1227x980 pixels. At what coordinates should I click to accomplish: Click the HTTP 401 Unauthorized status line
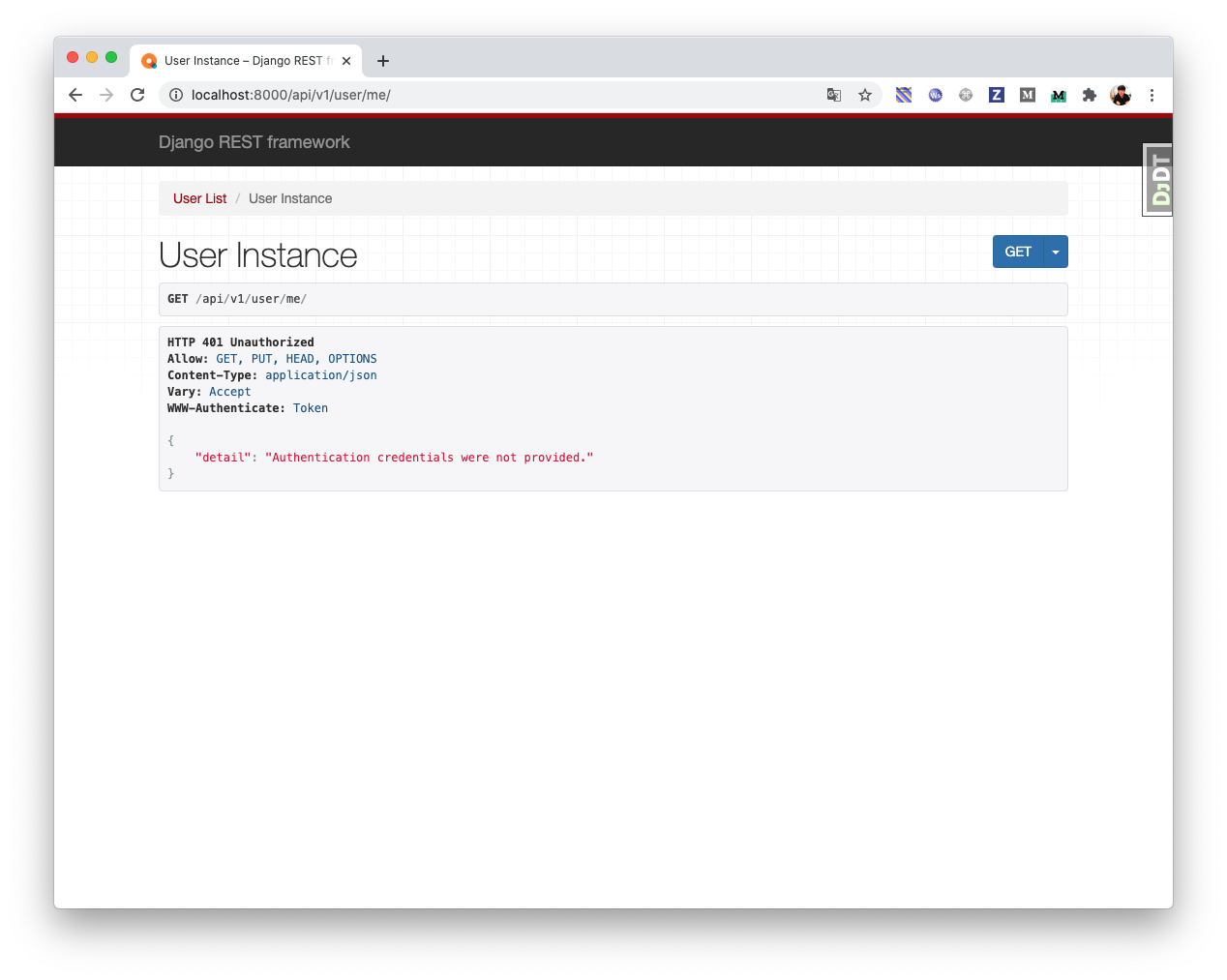[241, 342]
